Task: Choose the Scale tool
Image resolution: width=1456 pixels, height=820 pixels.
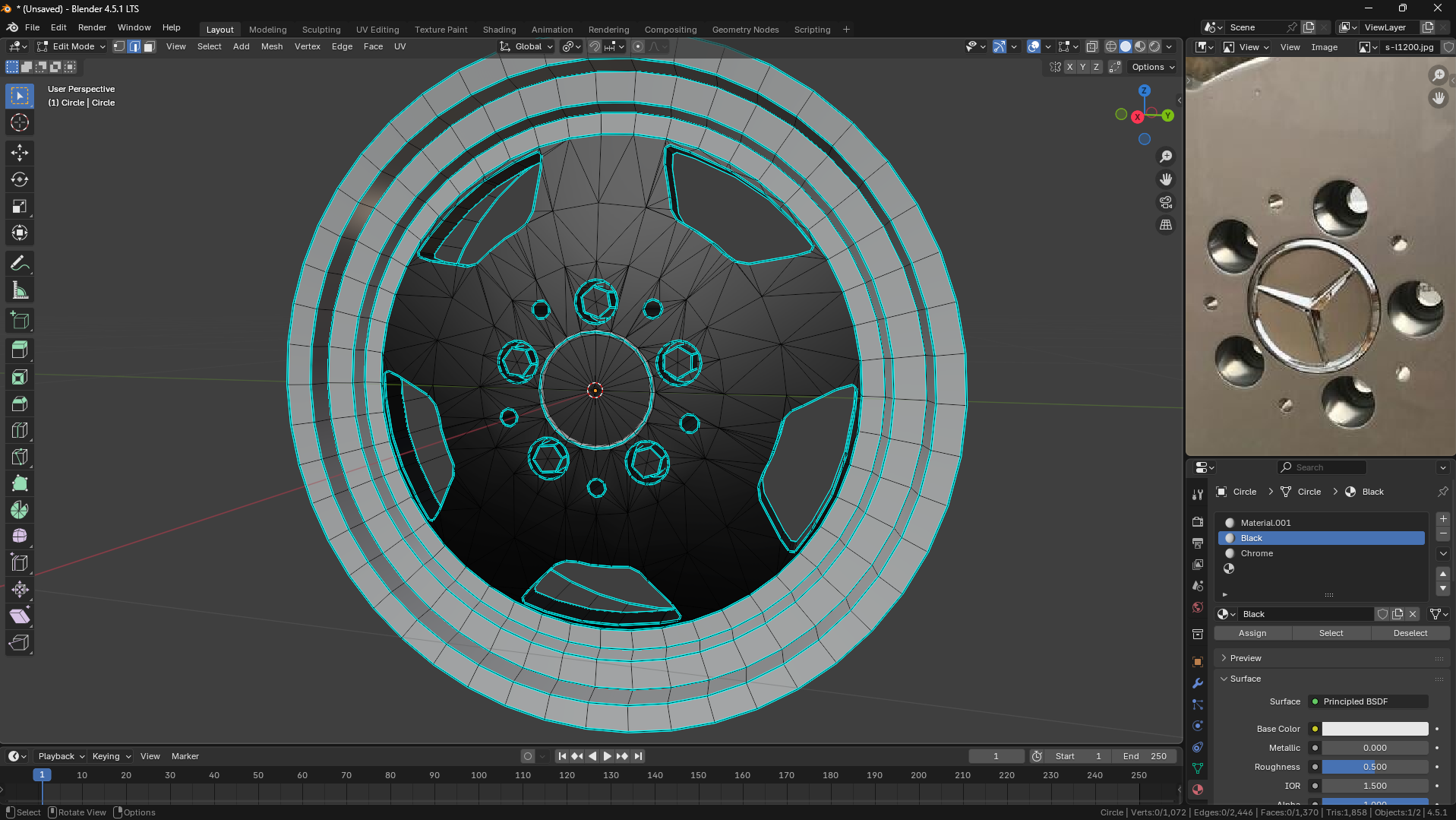Action: tap(20, 207)
